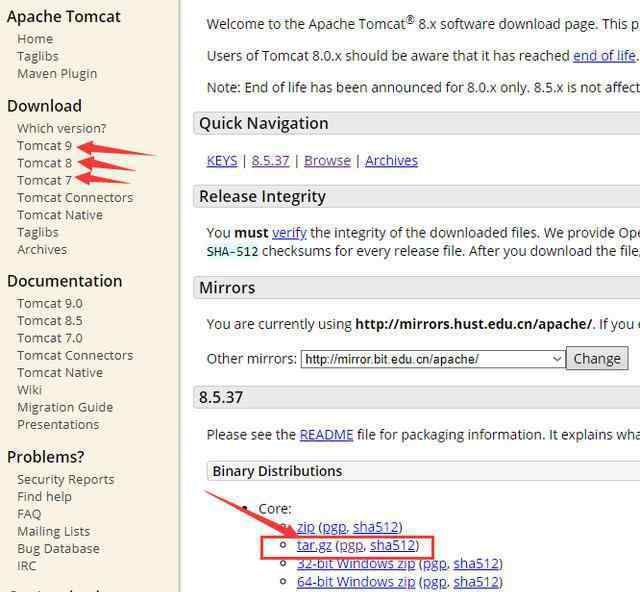Follow the 'verify' integrity link
This screenshot has height=592, width=640.
[289, 233]
